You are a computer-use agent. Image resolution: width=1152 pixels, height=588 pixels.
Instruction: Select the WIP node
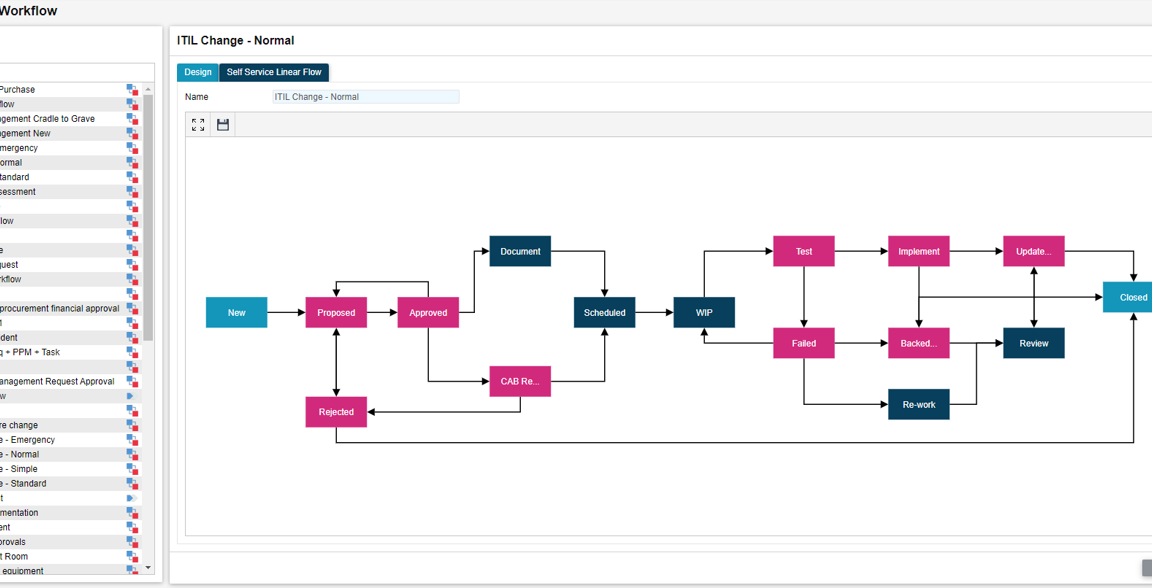[704, 312]
